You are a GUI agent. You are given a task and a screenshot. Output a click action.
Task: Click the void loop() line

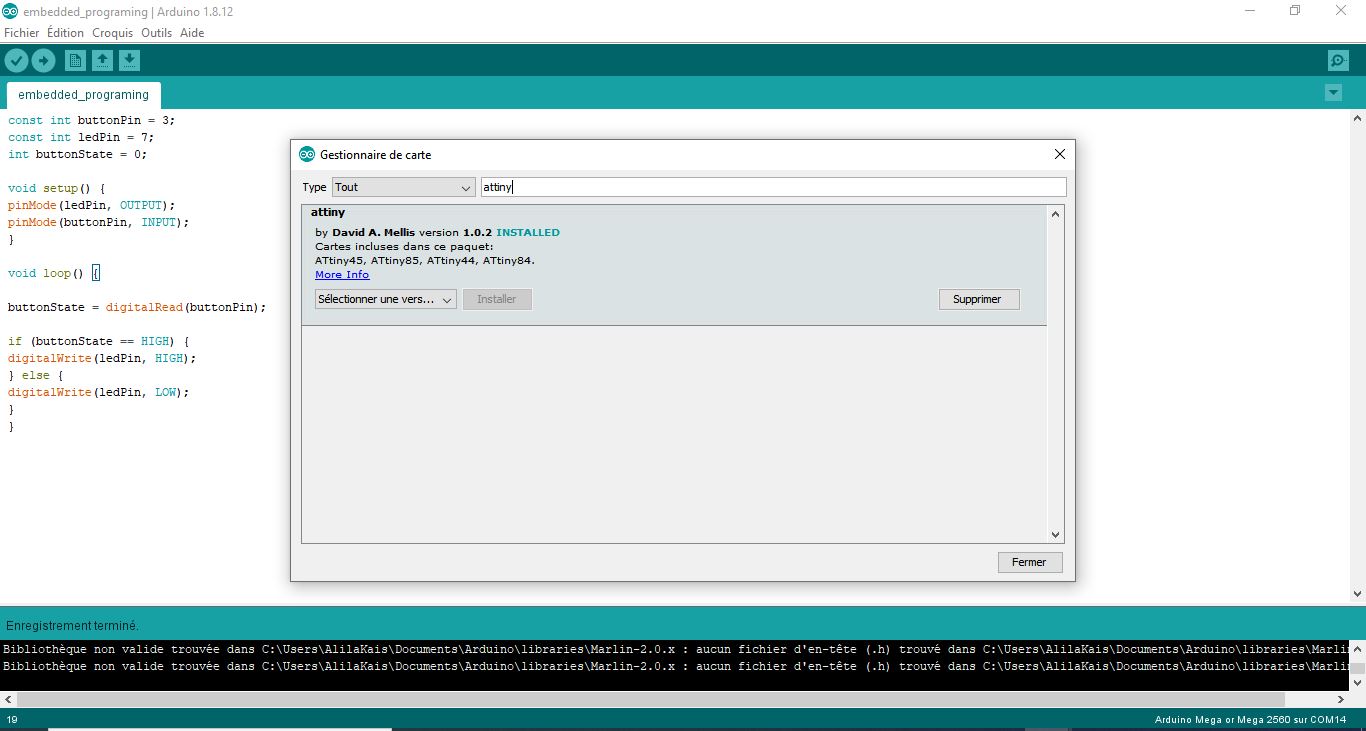pyautogui.click(x=54, y=273)
